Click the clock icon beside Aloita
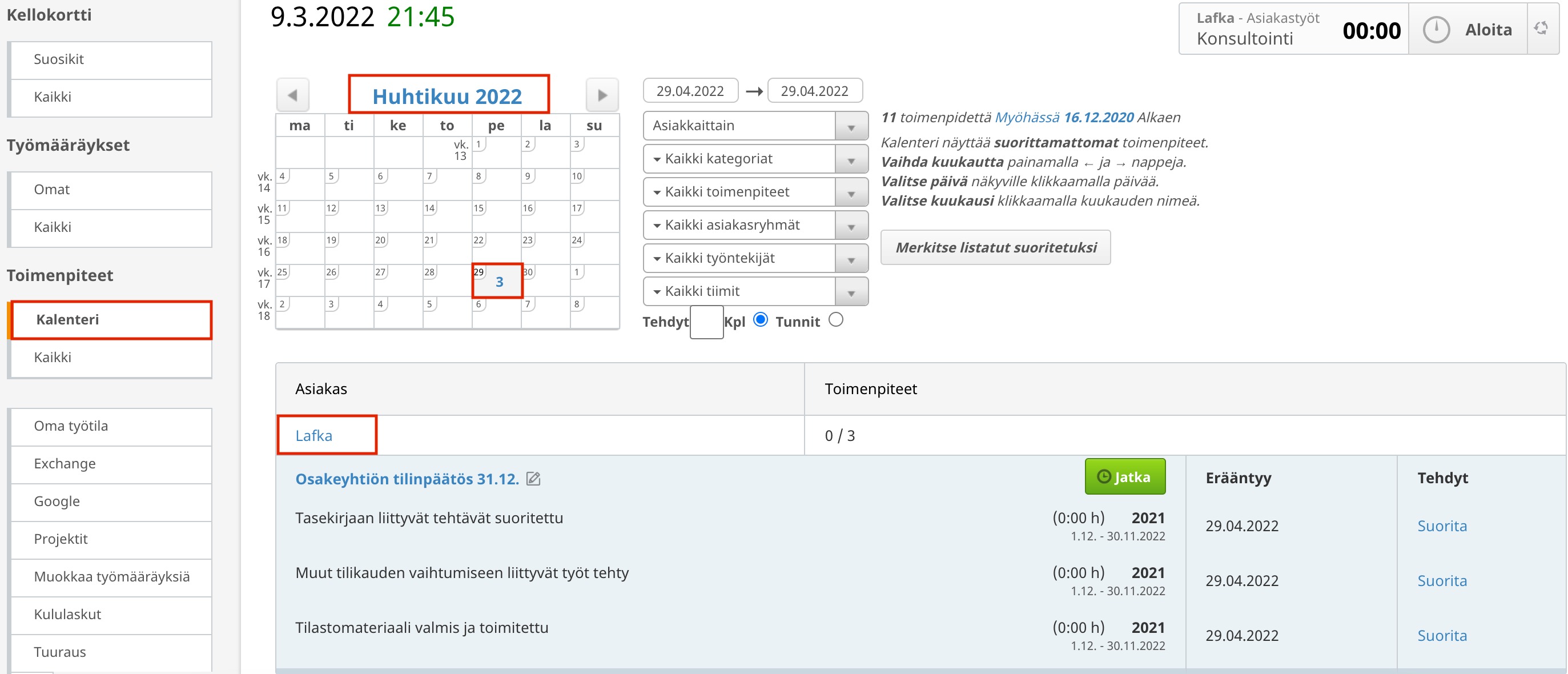 [1436, 30]
